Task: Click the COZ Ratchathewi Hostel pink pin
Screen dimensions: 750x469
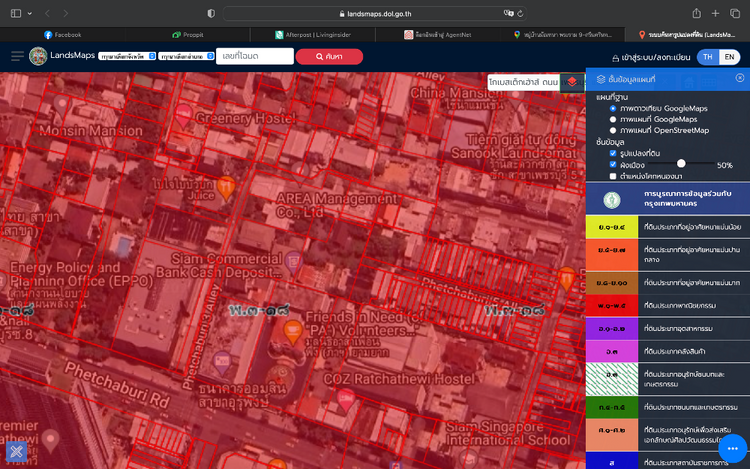Action: [346, 400]
